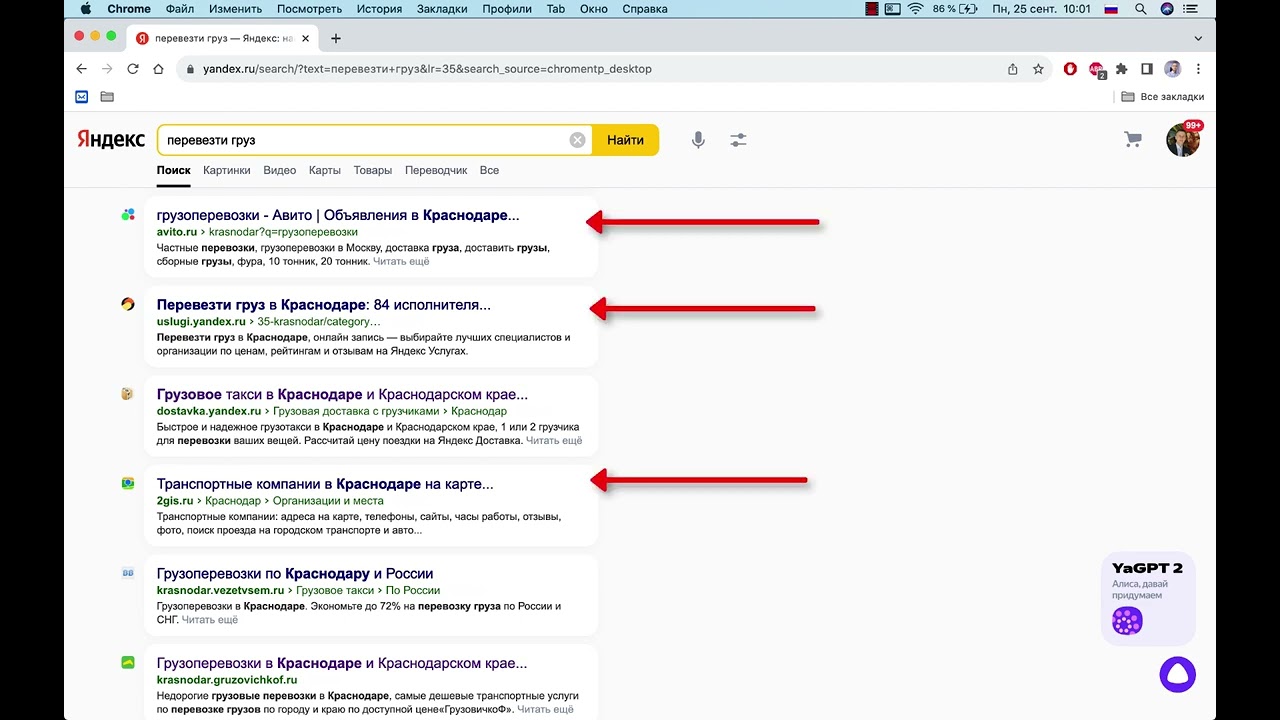This screenshot has width=1280, height=720.
Task: Open search settings sliders icon
Action: [x=738, y=140]
